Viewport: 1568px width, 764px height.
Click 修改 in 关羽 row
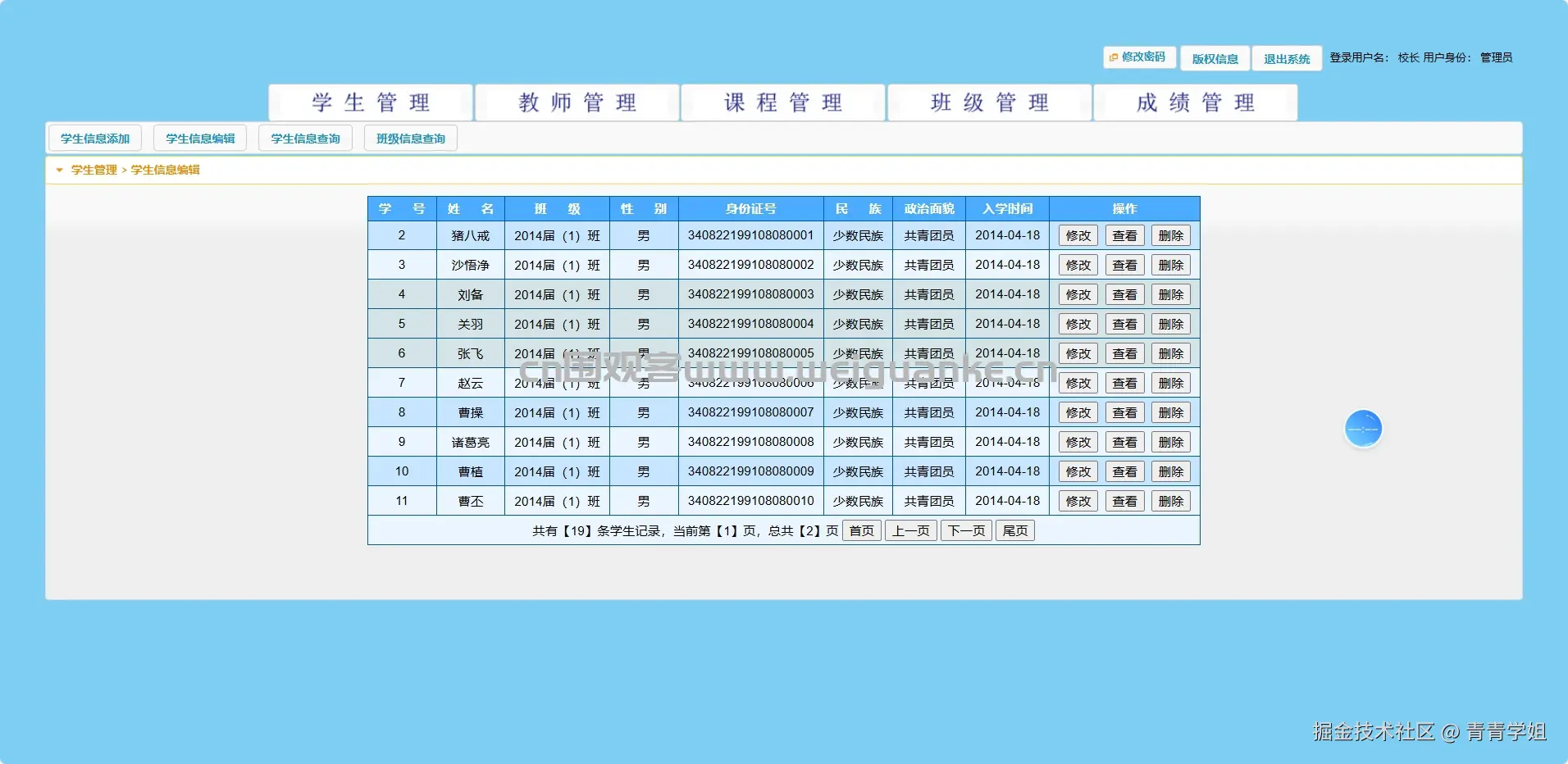click(1078, 325)
